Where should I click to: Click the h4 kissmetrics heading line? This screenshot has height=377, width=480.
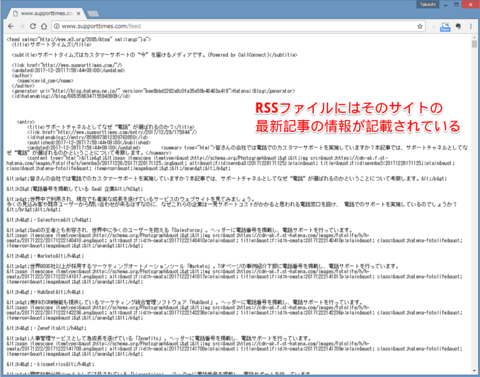click(50, 364)
